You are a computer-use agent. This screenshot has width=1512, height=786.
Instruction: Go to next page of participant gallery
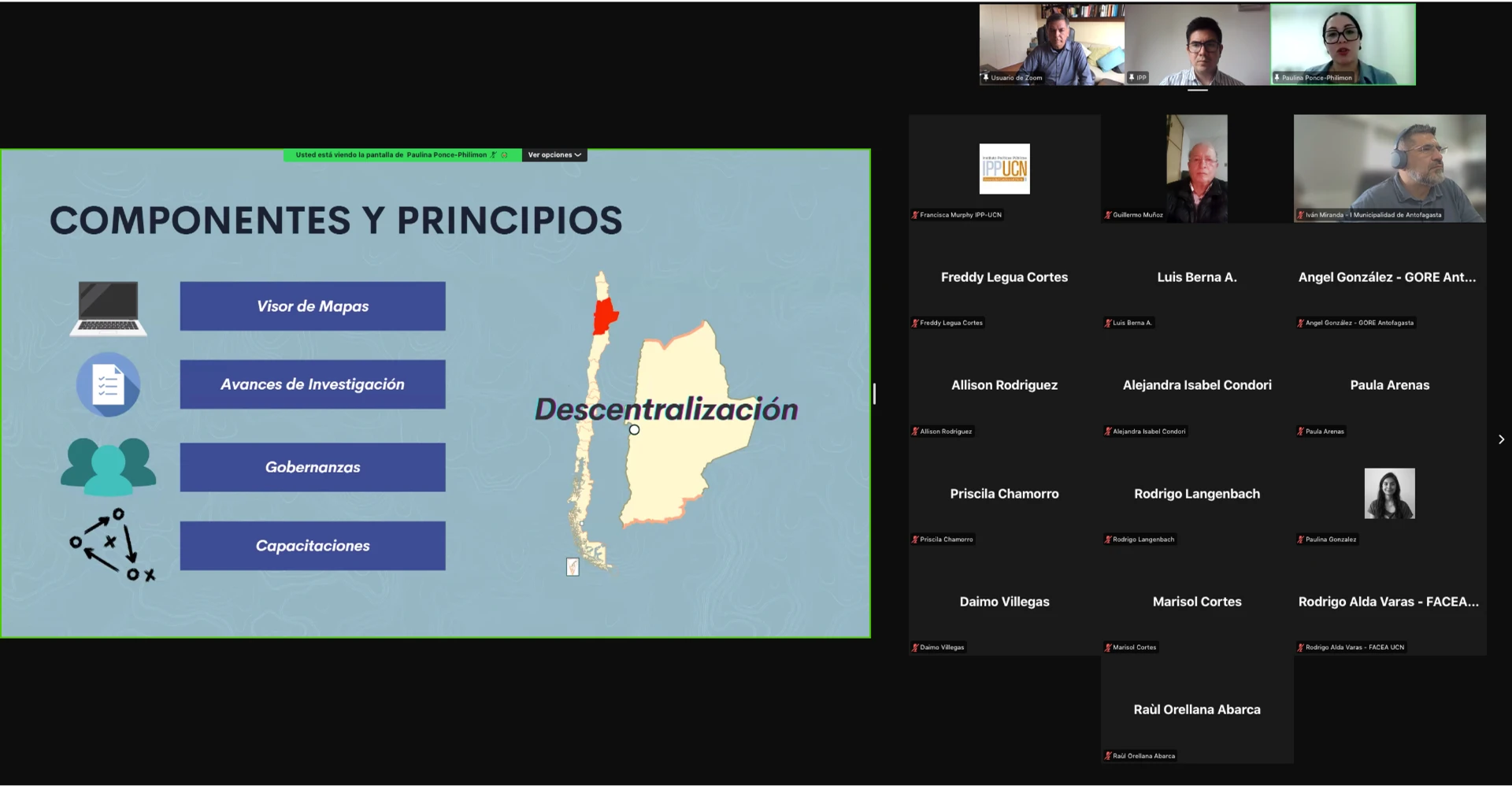(1501, 439)
